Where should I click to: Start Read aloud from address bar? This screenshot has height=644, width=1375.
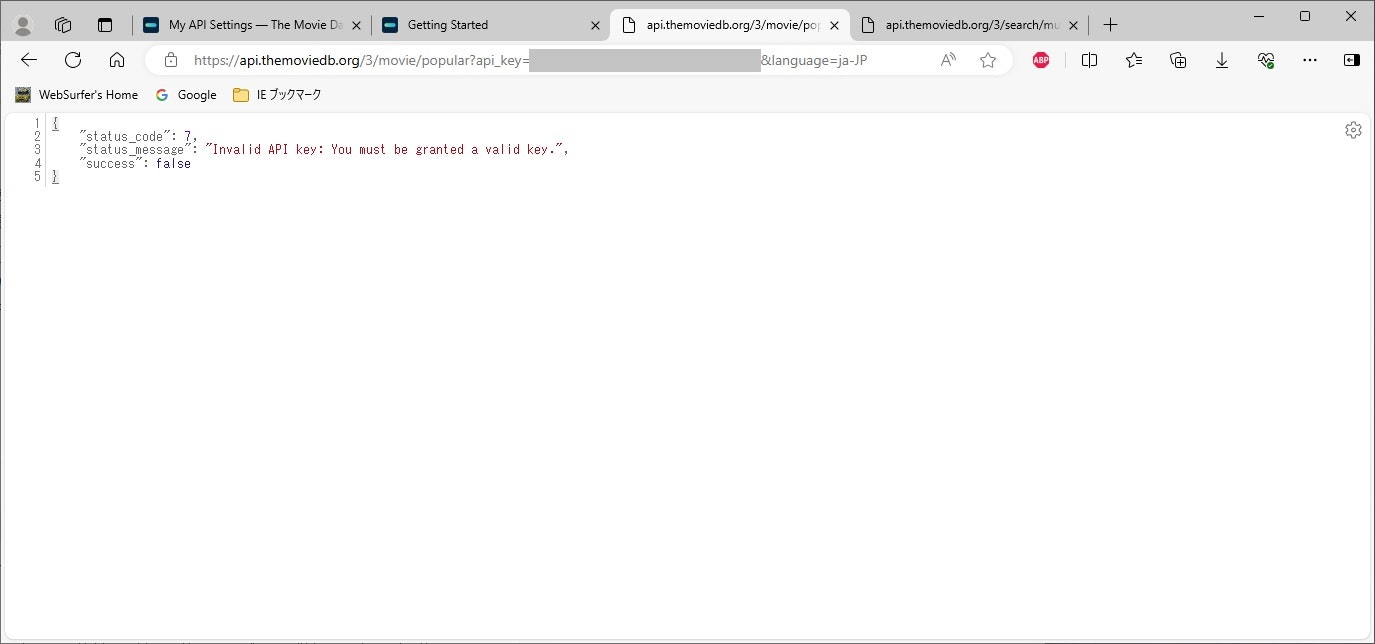tap(948, 60)
